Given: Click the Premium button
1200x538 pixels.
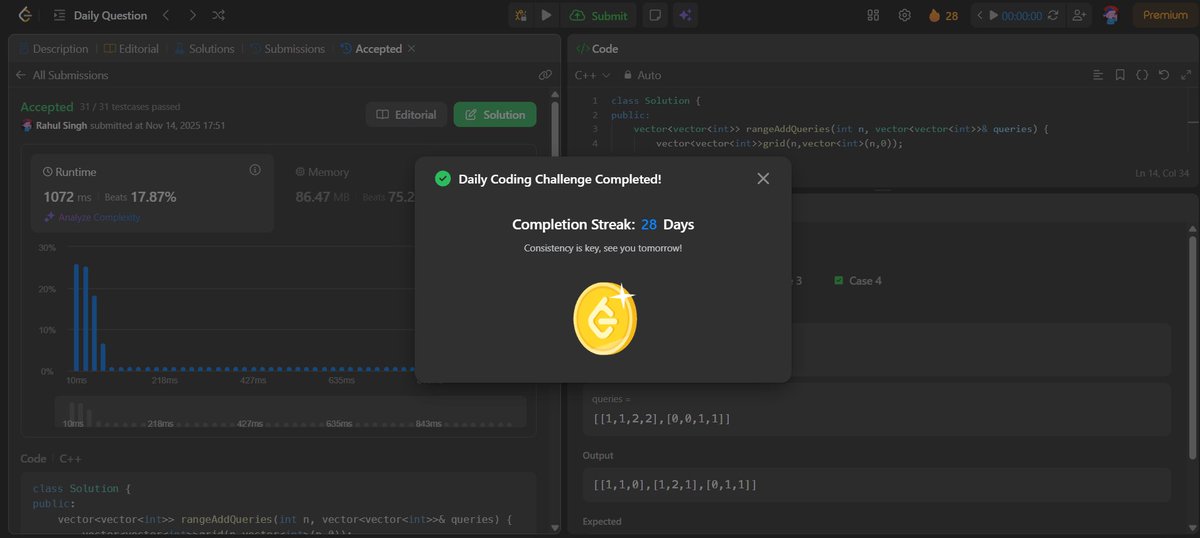Looking at the screenshot, I should tap(1165, 15).
